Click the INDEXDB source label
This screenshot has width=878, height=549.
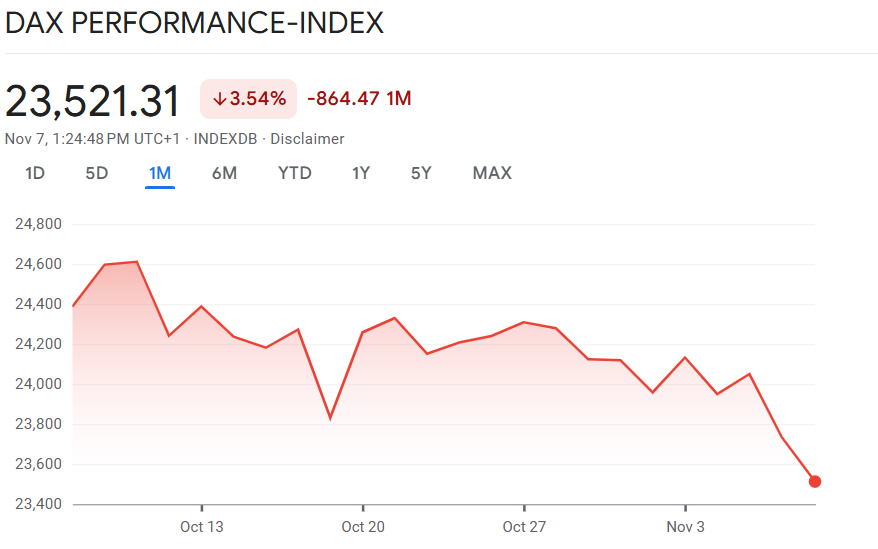222,139
